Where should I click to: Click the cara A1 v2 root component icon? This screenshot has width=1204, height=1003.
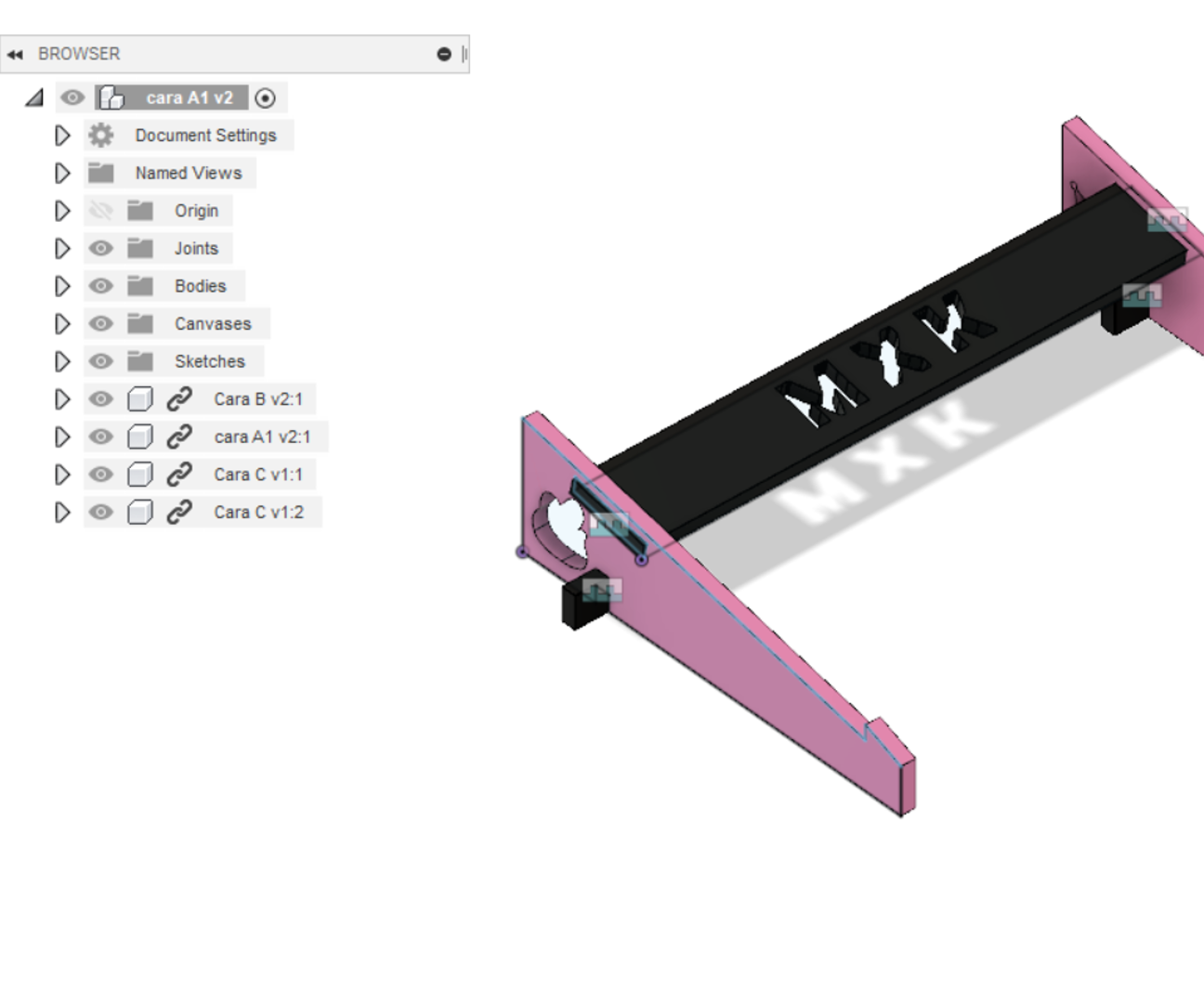point(111,98)
